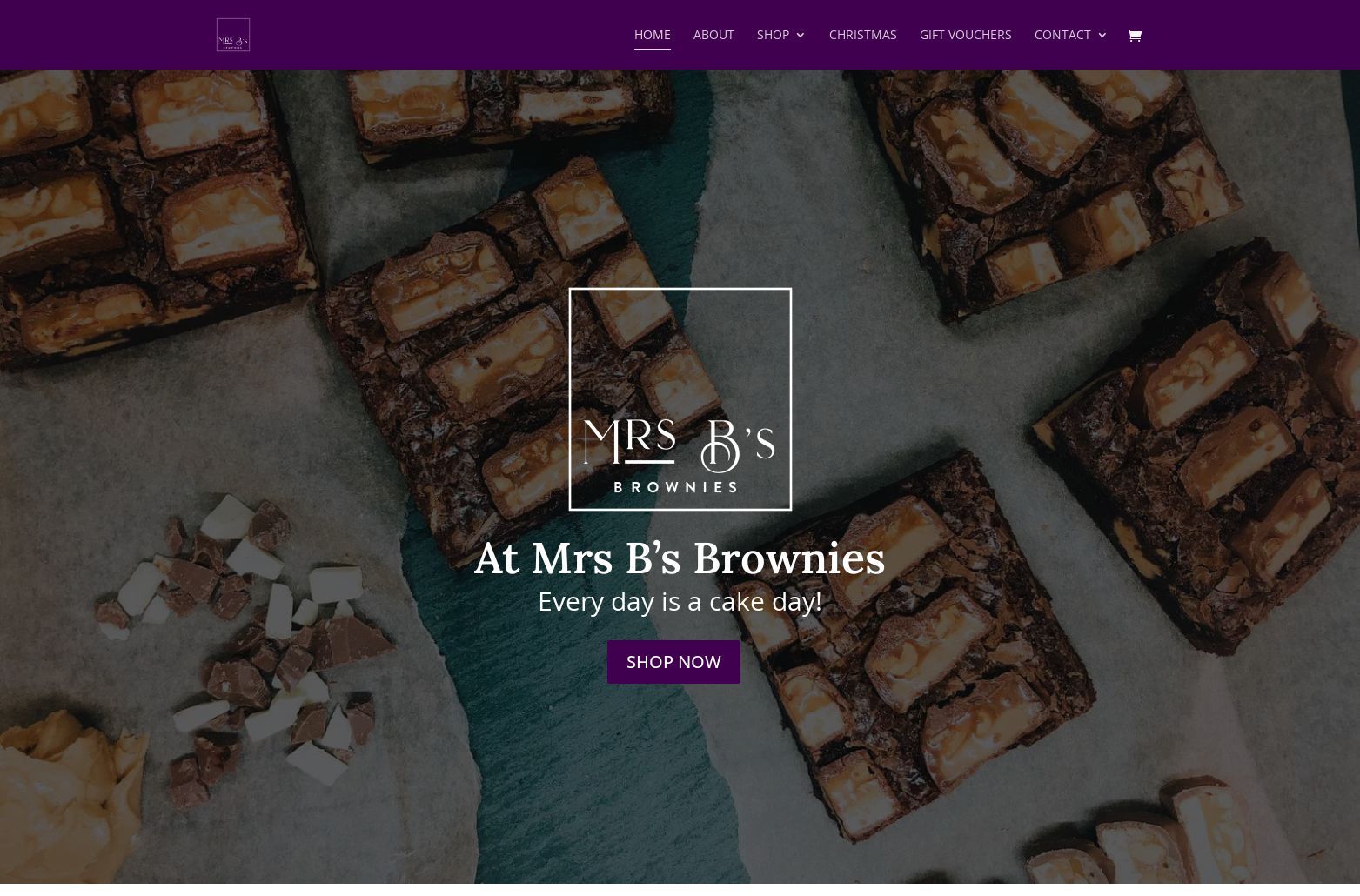Click the 'Every day is a cake day!' tagline
This screenshot has height=896, width=1360.
[x=680, y=601]
